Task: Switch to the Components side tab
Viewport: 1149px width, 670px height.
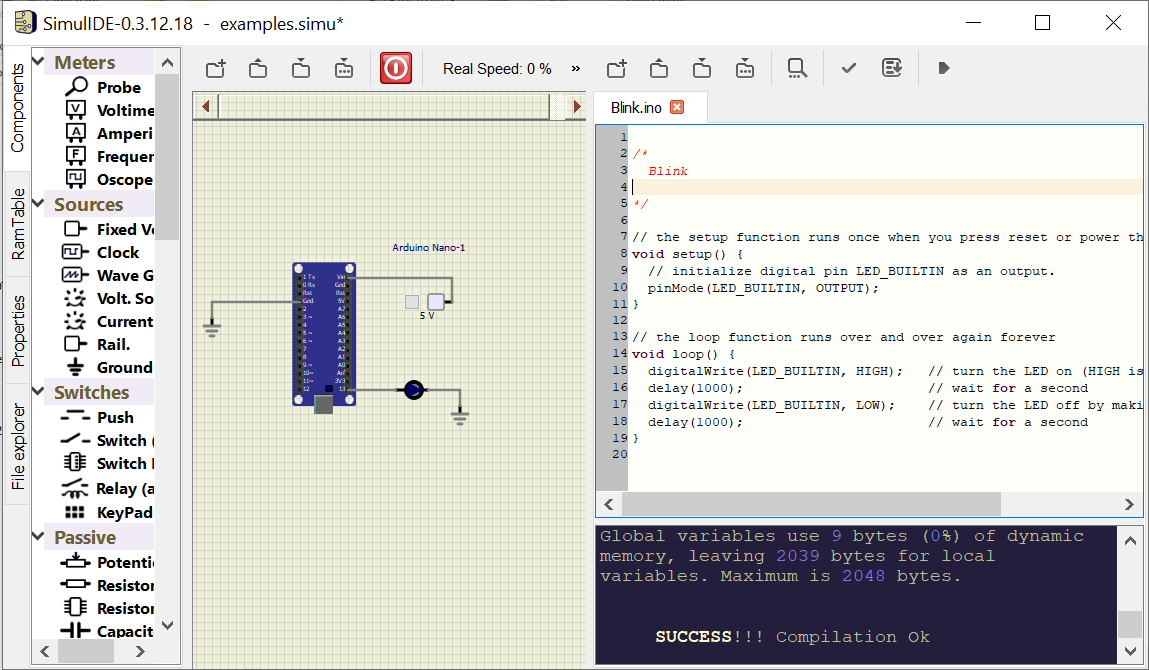Action: [x=18, y=108]
